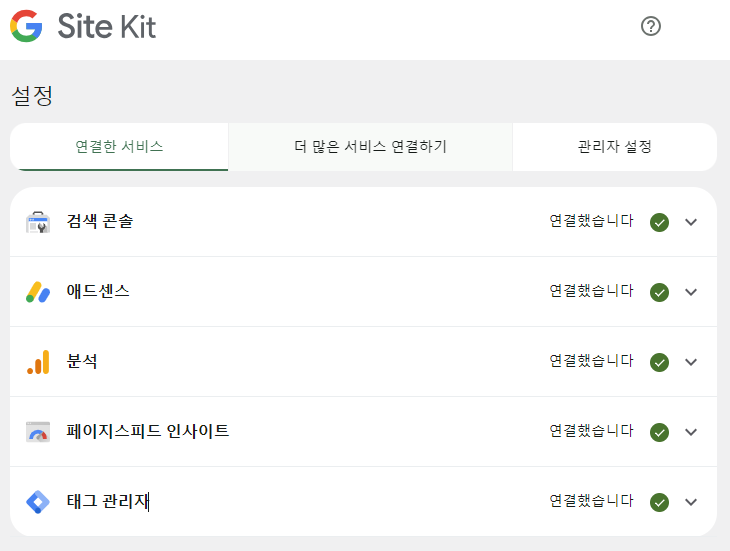
Task: Expand the 검색 콘솔 row chevron
Action: pos(691,222)
